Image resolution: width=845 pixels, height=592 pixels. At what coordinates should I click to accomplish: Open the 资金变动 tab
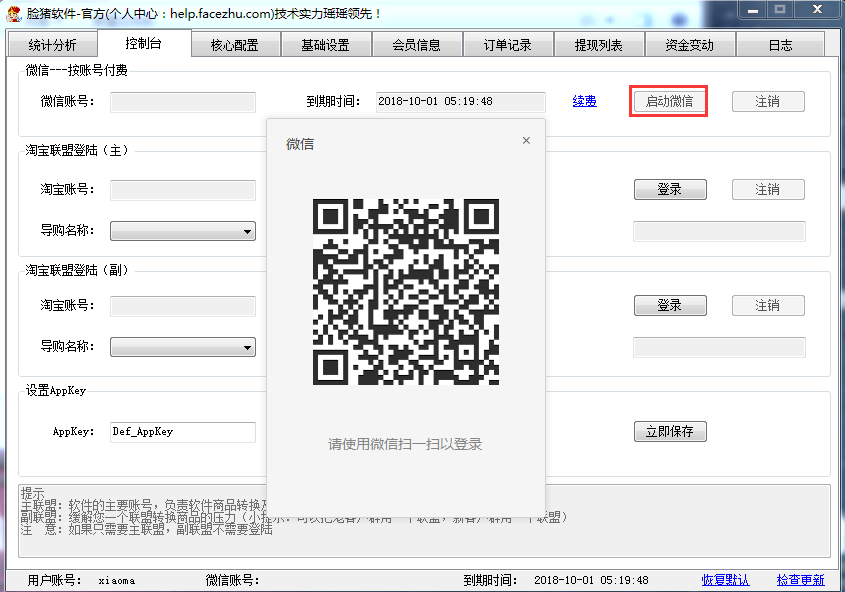click(690, 45)
